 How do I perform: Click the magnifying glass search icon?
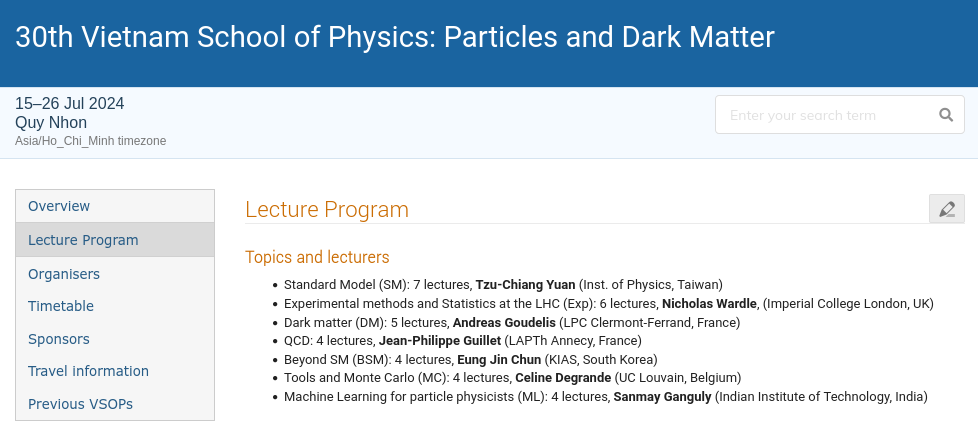point(945,115)
